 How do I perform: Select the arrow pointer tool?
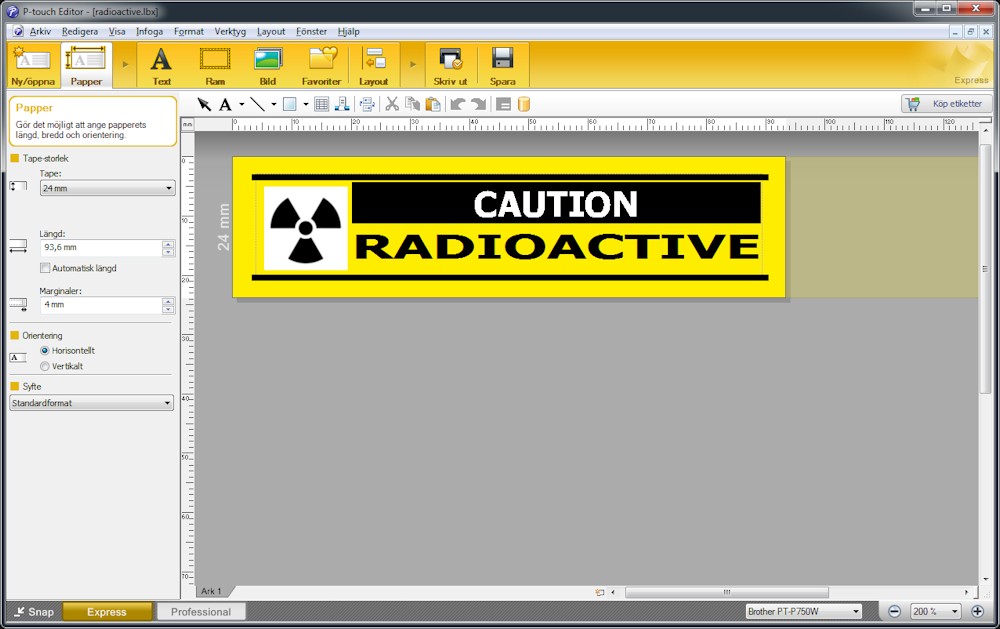click(x=204, y=104)
